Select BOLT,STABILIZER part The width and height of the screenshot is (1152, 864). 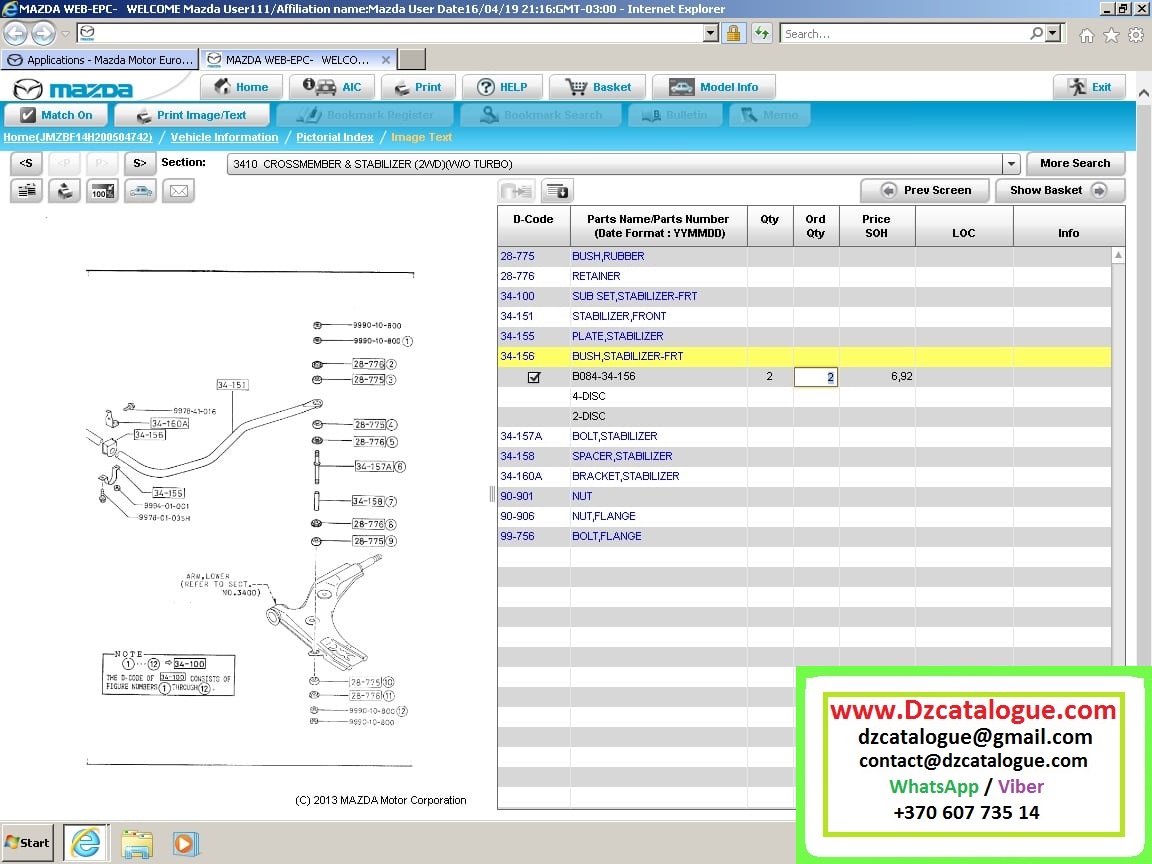(x=615, y=436)
